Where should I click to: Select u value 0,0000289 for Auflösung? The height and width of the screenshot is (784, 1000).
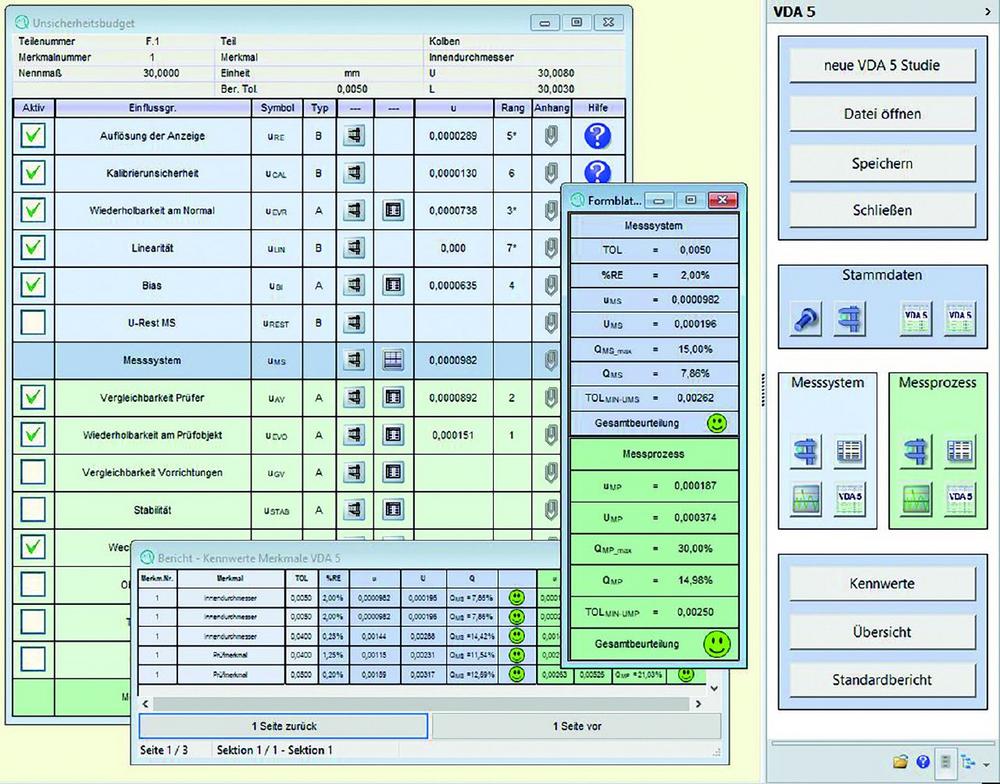(x=453, y=136)
